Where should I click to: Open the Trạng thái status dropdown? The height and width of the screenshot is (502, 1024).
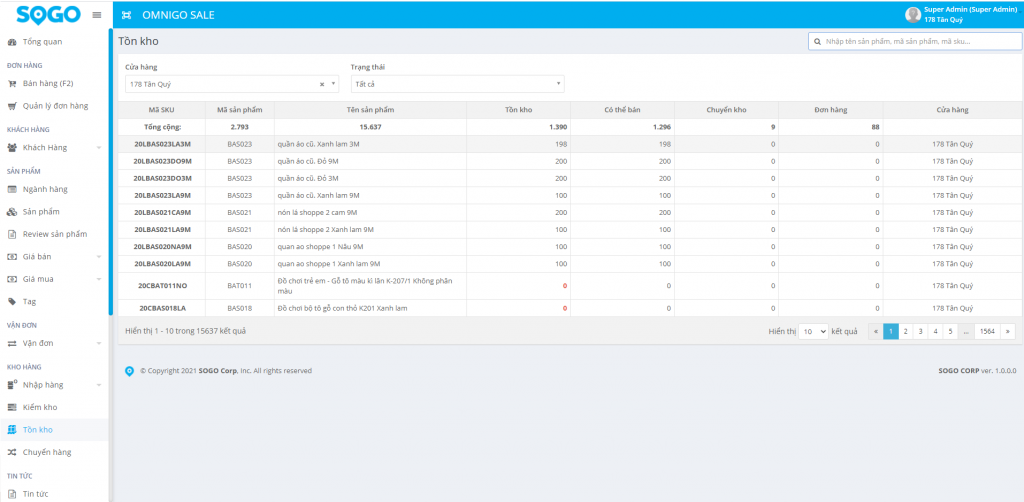click(x=458, y=84)
